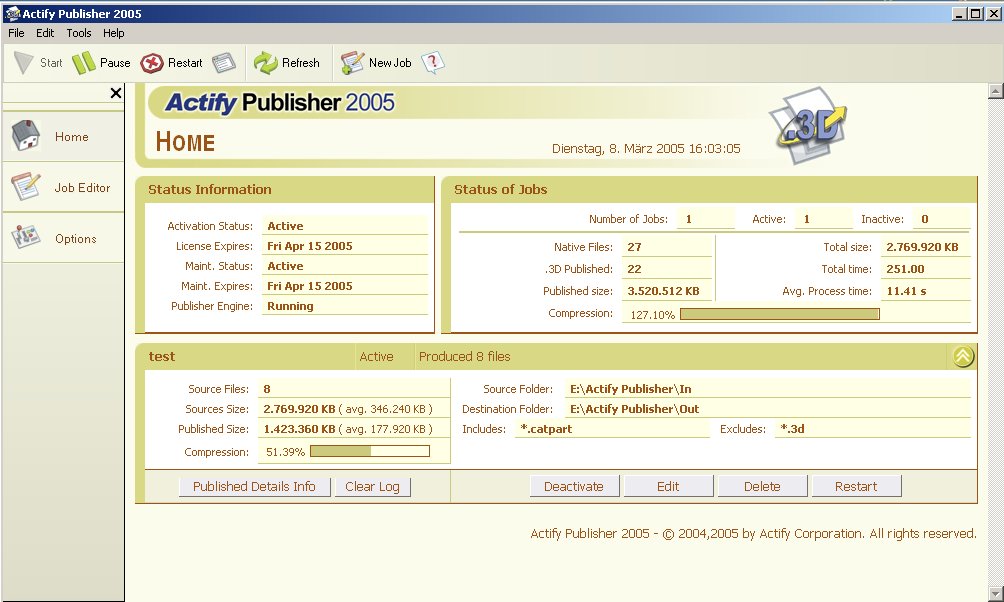This screenshot has height=602, width=1004.
Task: Deactivate the test job
Action: tap(574, 487)
